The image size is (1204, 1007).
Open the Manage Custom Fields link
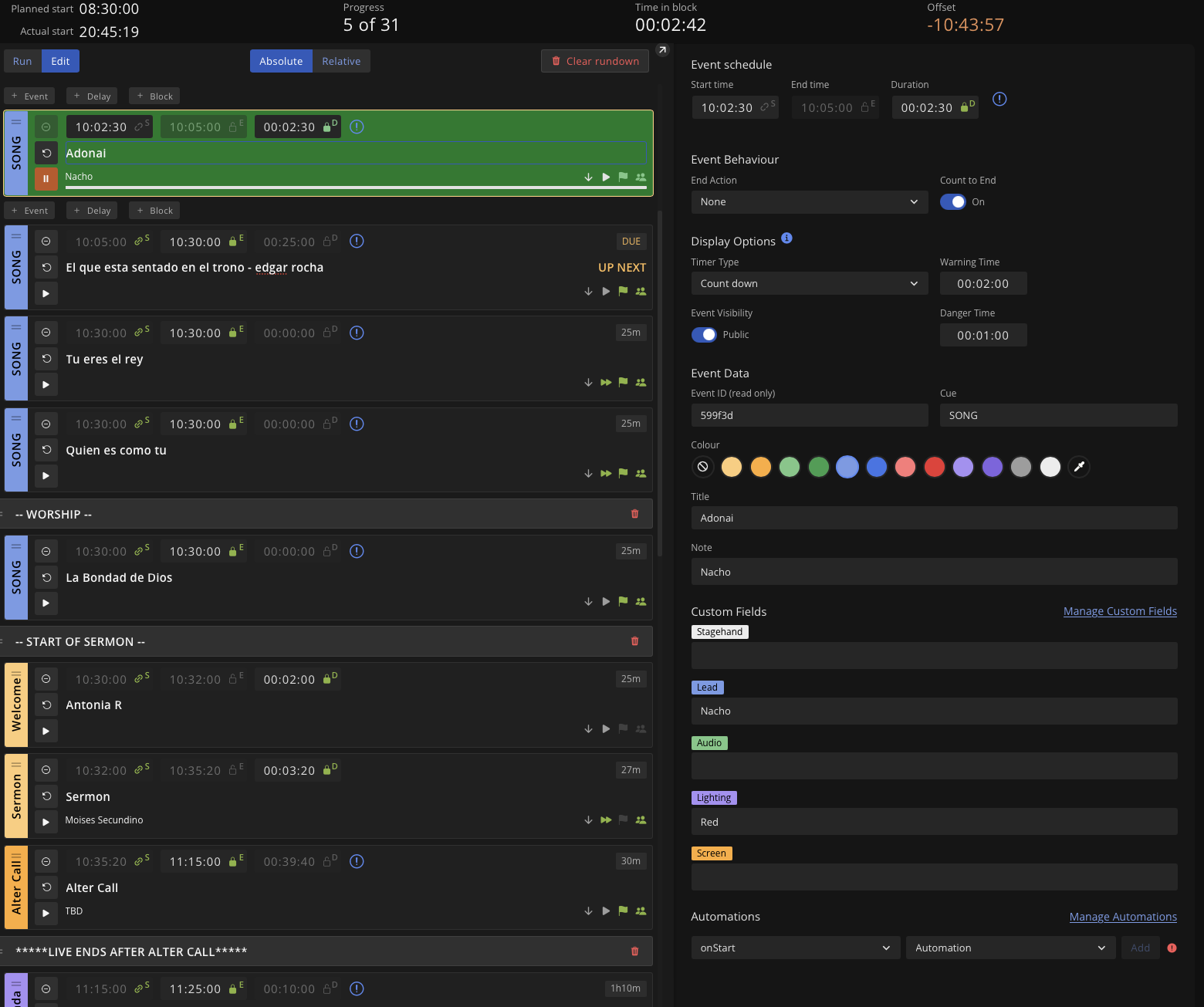(1120, 610)
